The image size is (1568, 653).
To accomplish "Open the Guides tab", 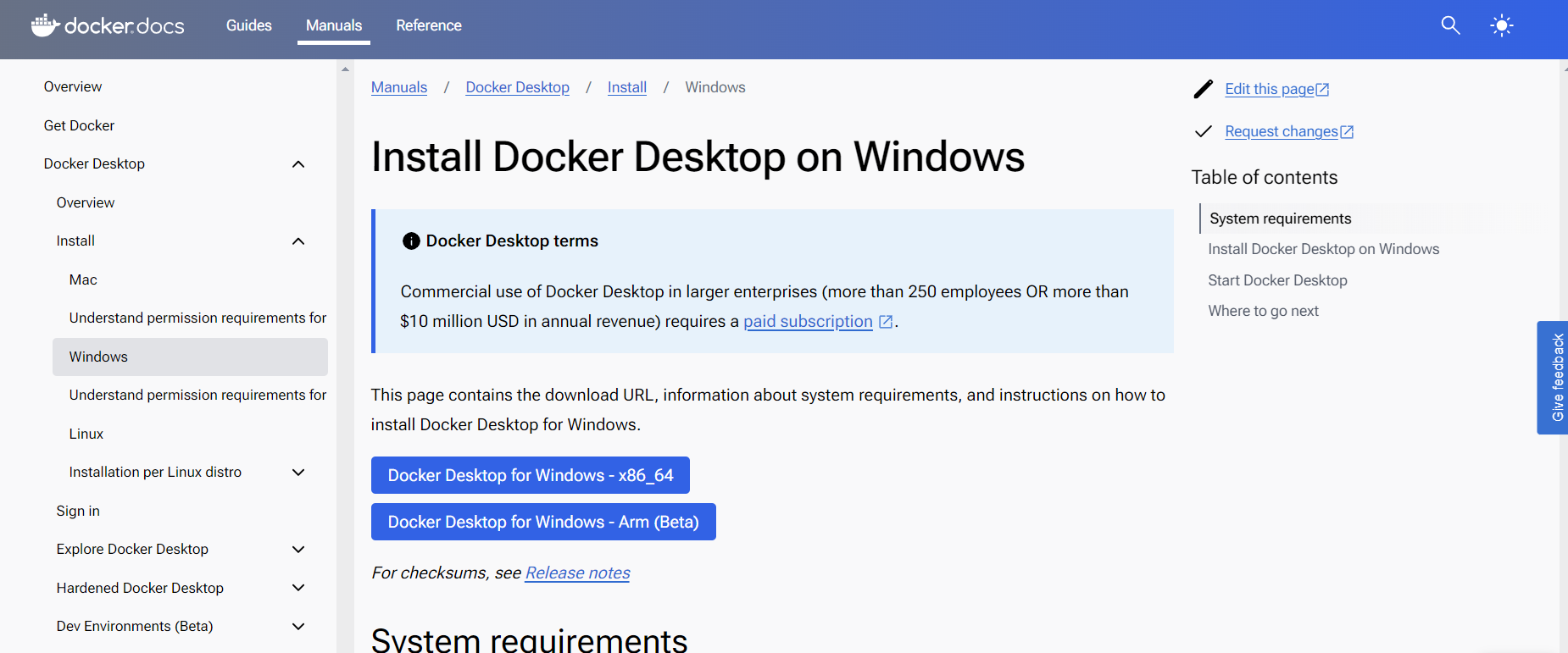I will 249,25.
